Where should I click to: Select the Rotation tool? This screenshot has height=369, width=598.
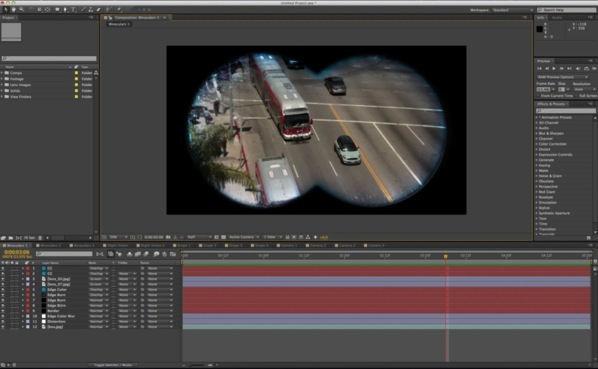(x=31, y=10)
